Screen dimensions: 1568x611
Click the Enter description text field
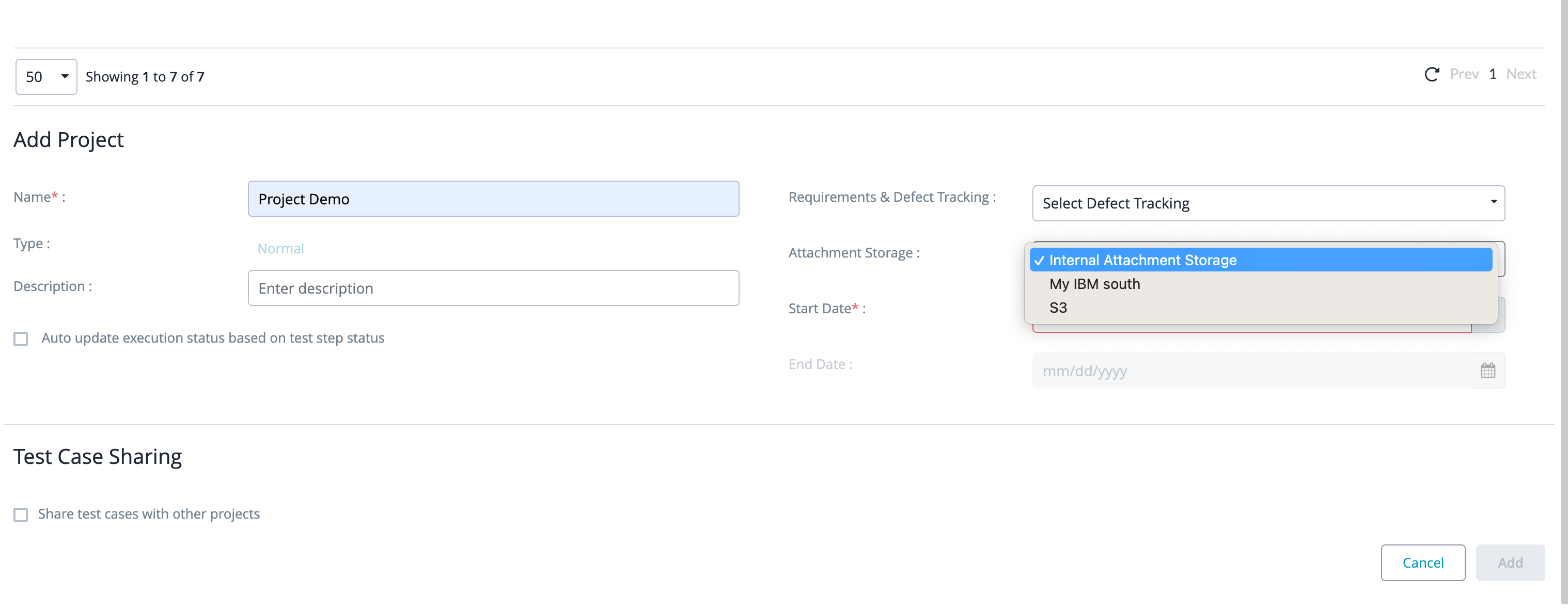point(493,288)
